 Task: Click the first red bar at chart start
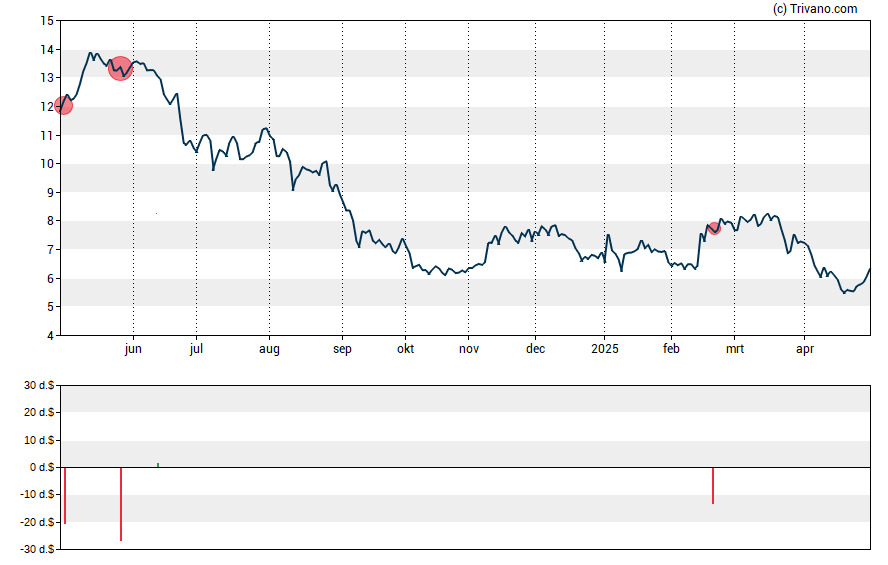(x=65, y=495)
